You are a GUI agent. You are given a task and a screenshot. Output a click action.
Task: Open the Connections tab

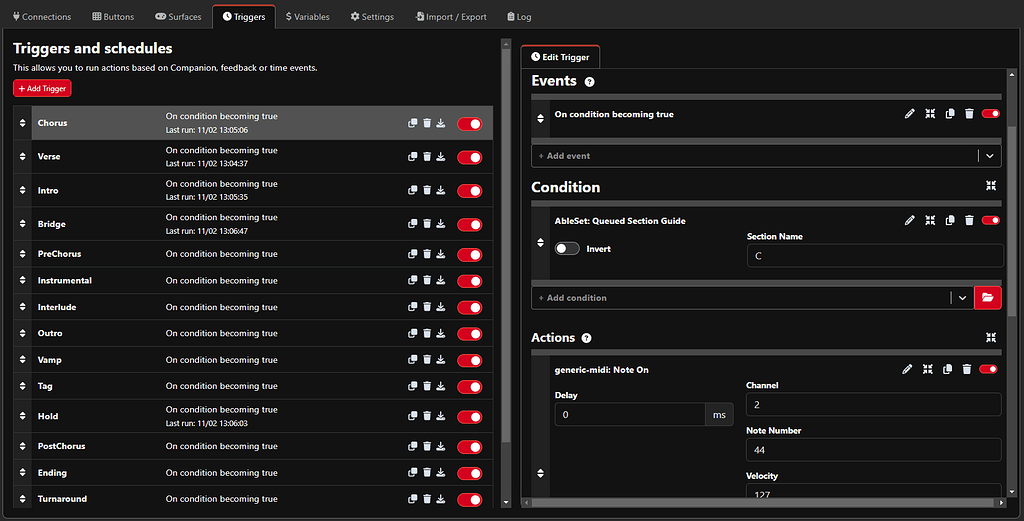point(42,16)
